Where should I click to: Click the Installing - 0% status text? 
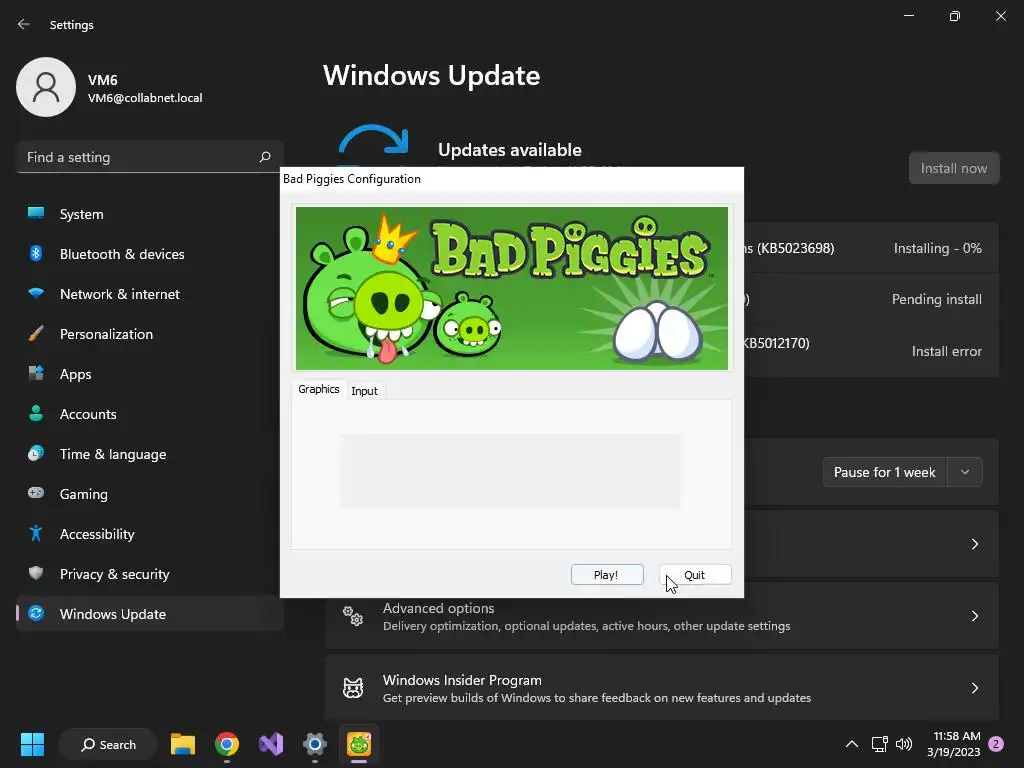[937, 248]
